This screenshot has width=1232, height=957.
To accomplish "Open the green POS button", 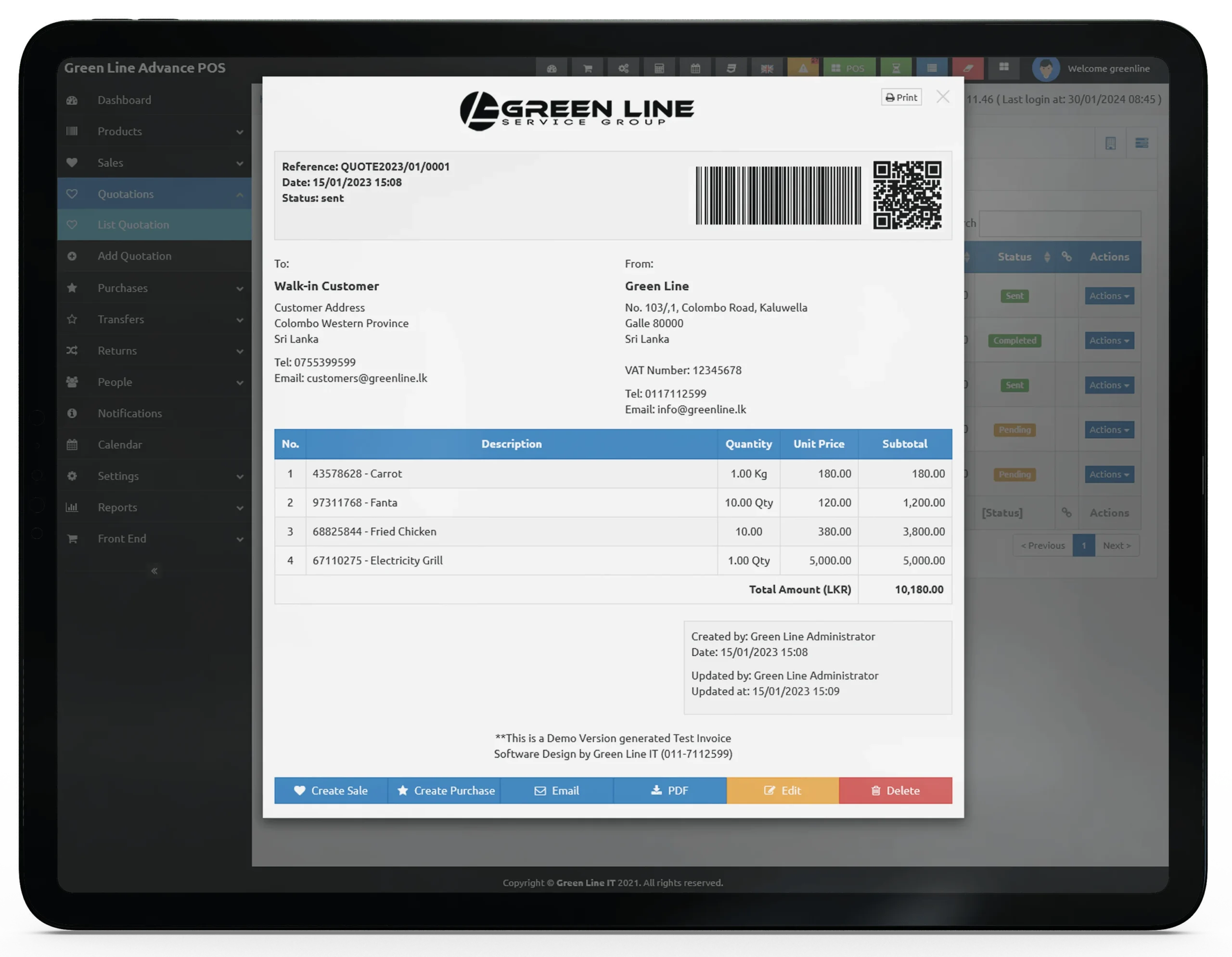I will click(848, 68).
